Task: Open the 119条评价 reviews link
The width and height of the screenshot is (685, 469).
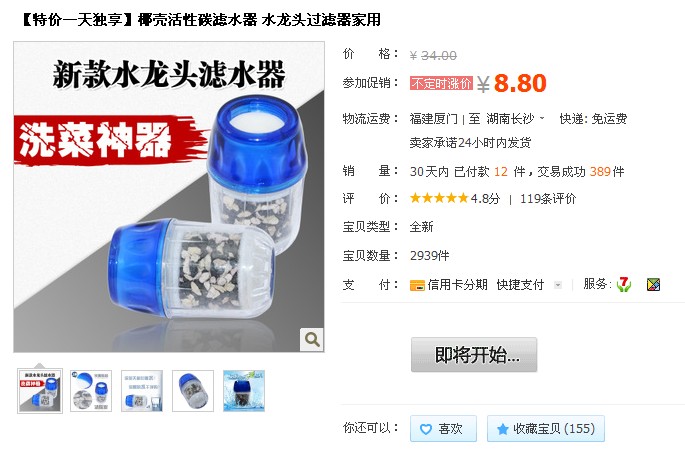Action: point(548,199)
